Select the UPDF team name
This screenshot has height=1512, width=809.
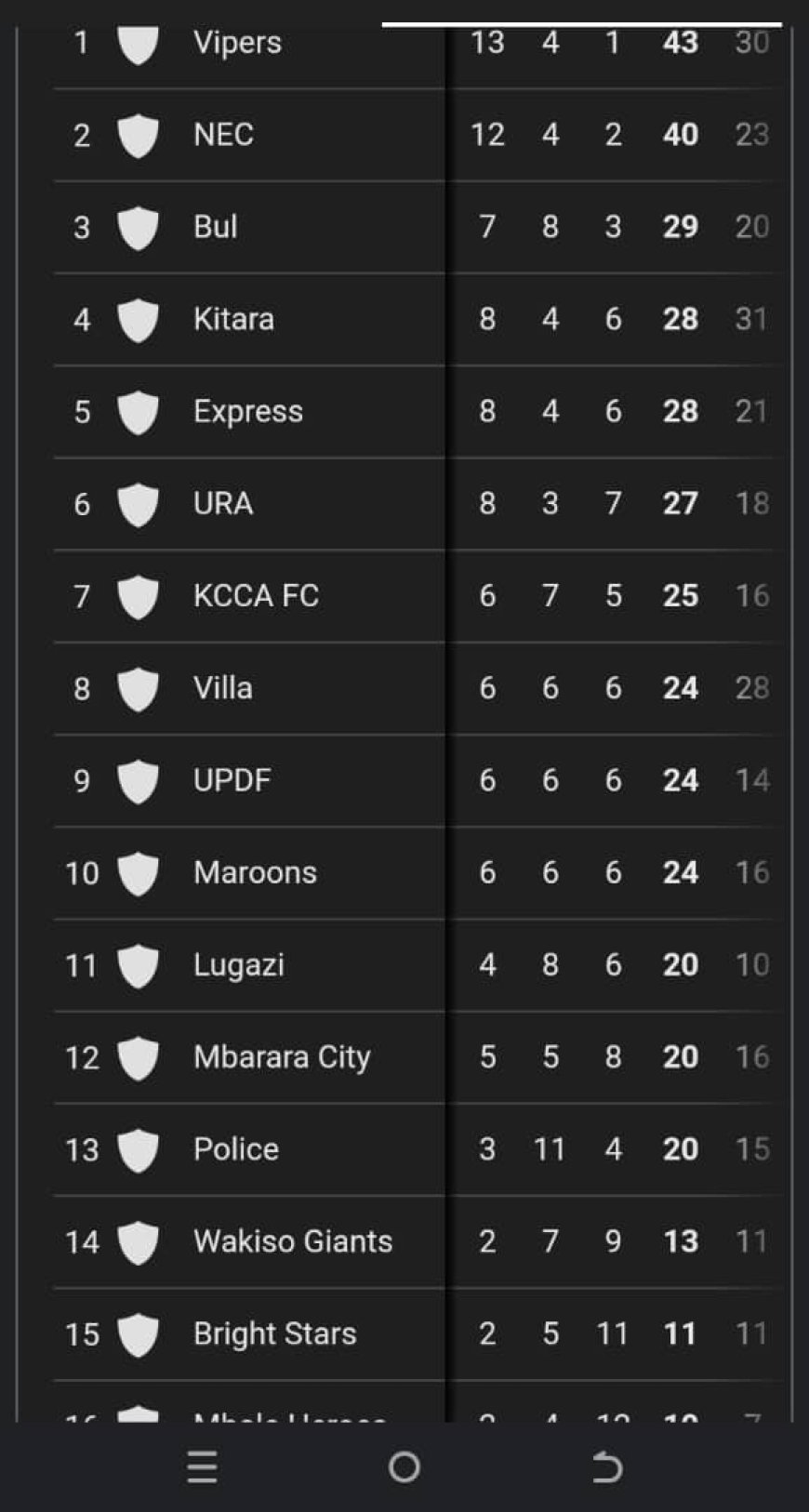[232, 780]
